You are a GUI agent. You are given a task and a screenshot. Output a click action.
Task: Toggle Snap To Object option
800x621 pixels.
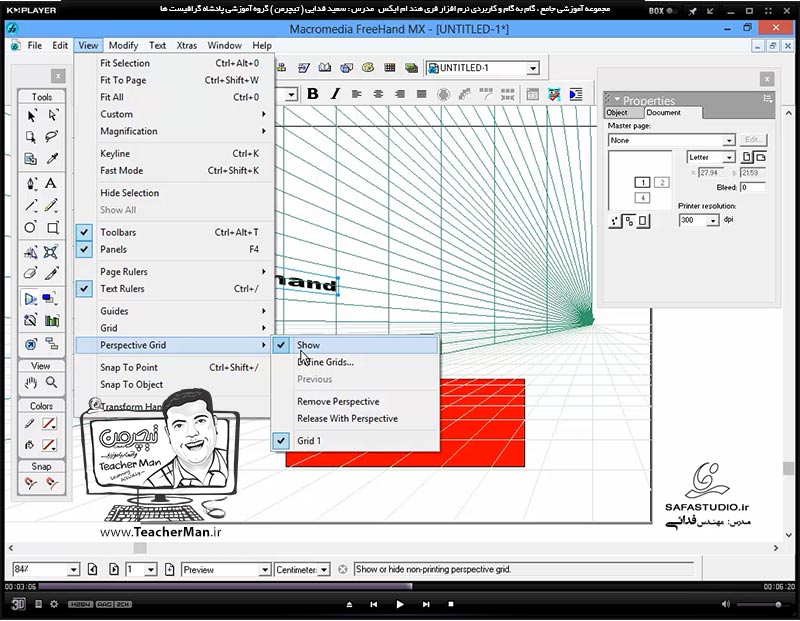click(173, 385)
